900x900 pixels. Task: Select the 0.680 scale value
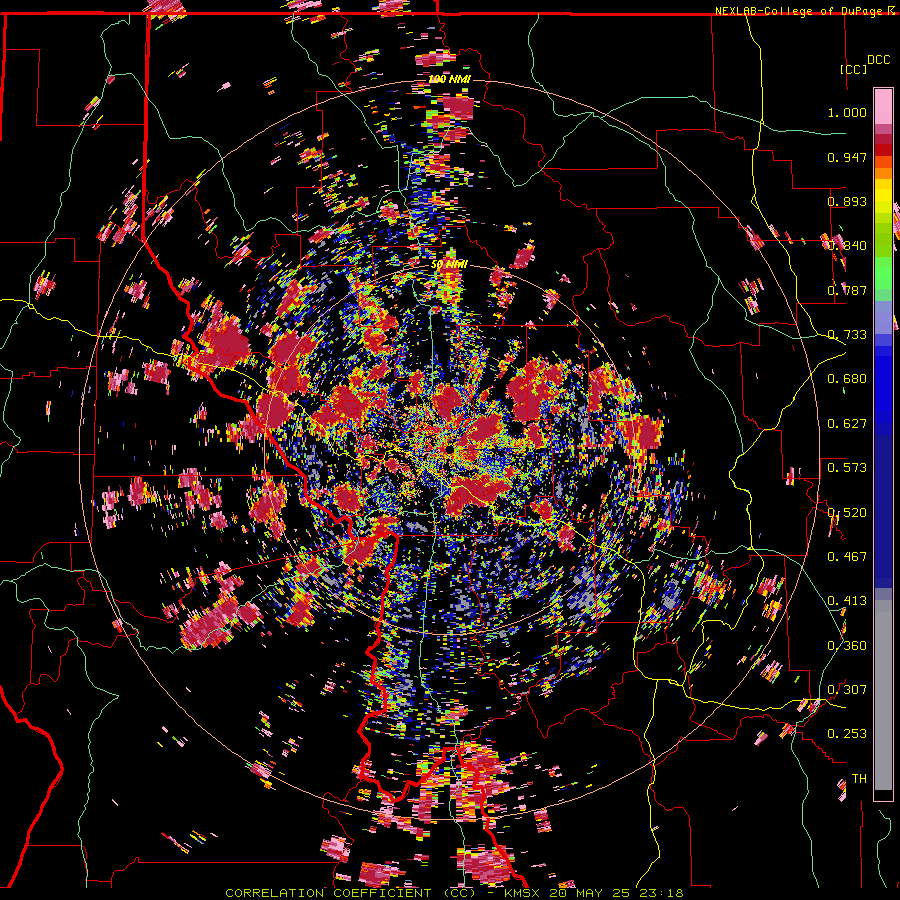(x=847, y=379)
